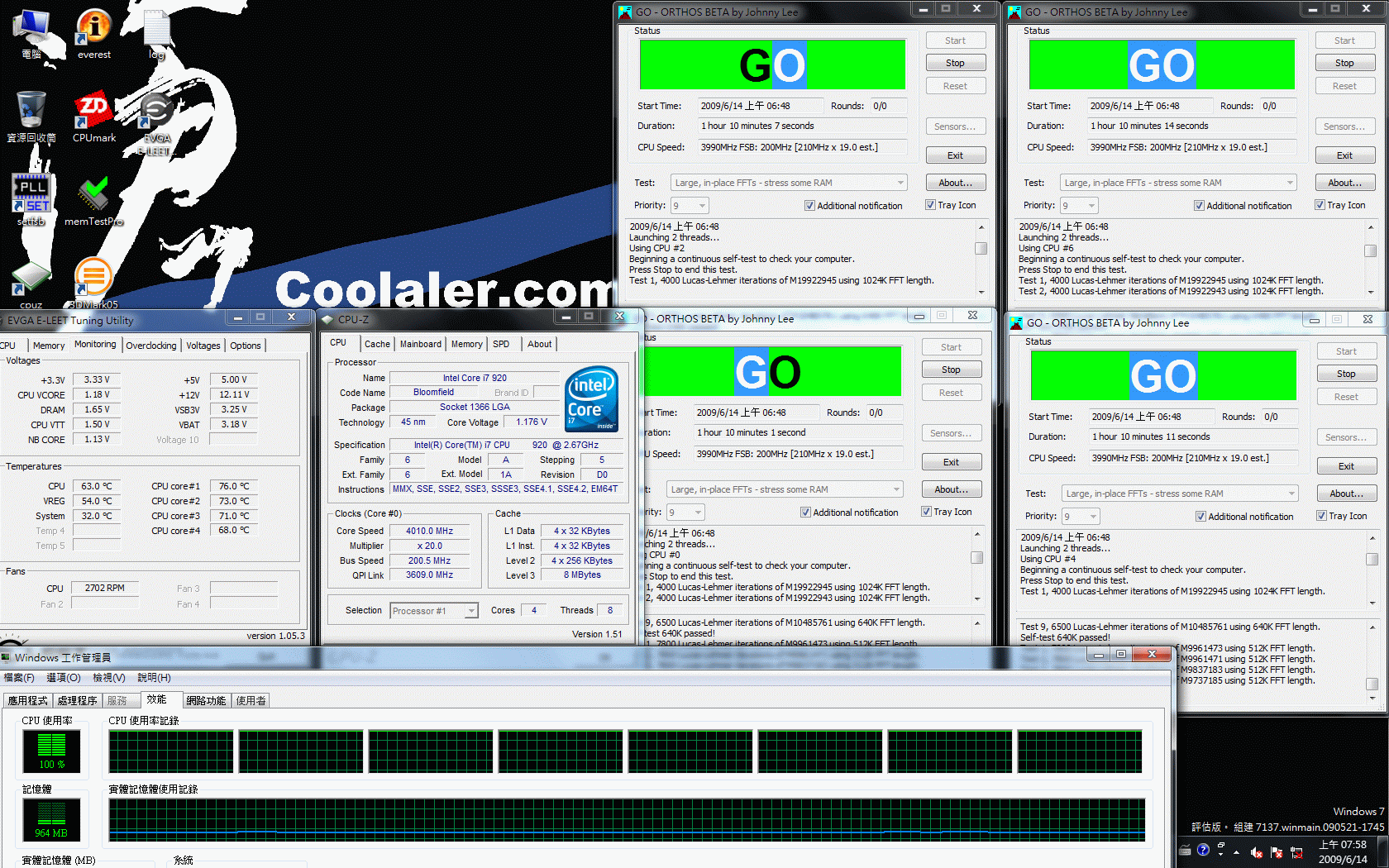This screenshot has height=868, width=1389.
Task: Click log scrollbar in top-right ORTHOS
Action: 1370,259
